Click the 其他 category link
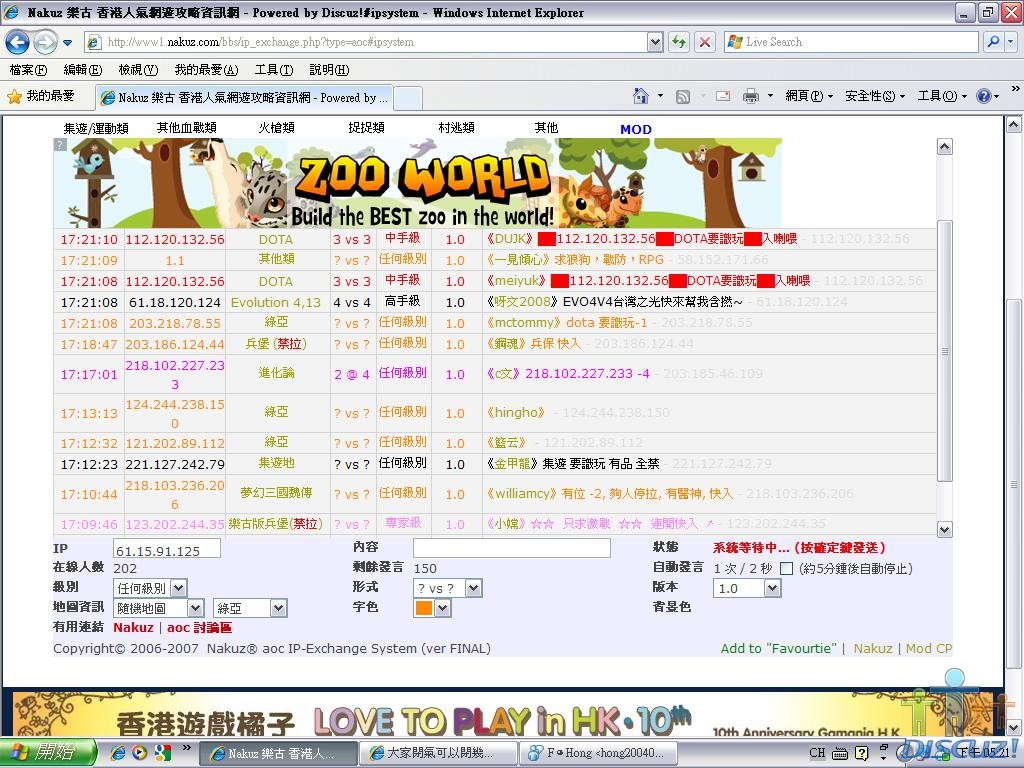The image size is (1024, 768). click(x=547, y=127)
